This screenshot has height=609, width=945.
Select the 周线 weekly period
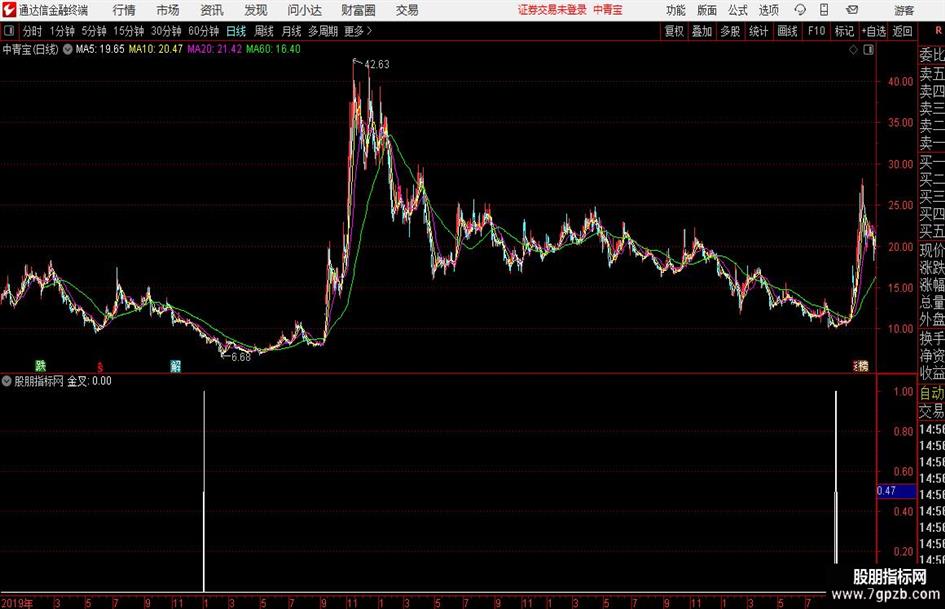click(264, 31)
